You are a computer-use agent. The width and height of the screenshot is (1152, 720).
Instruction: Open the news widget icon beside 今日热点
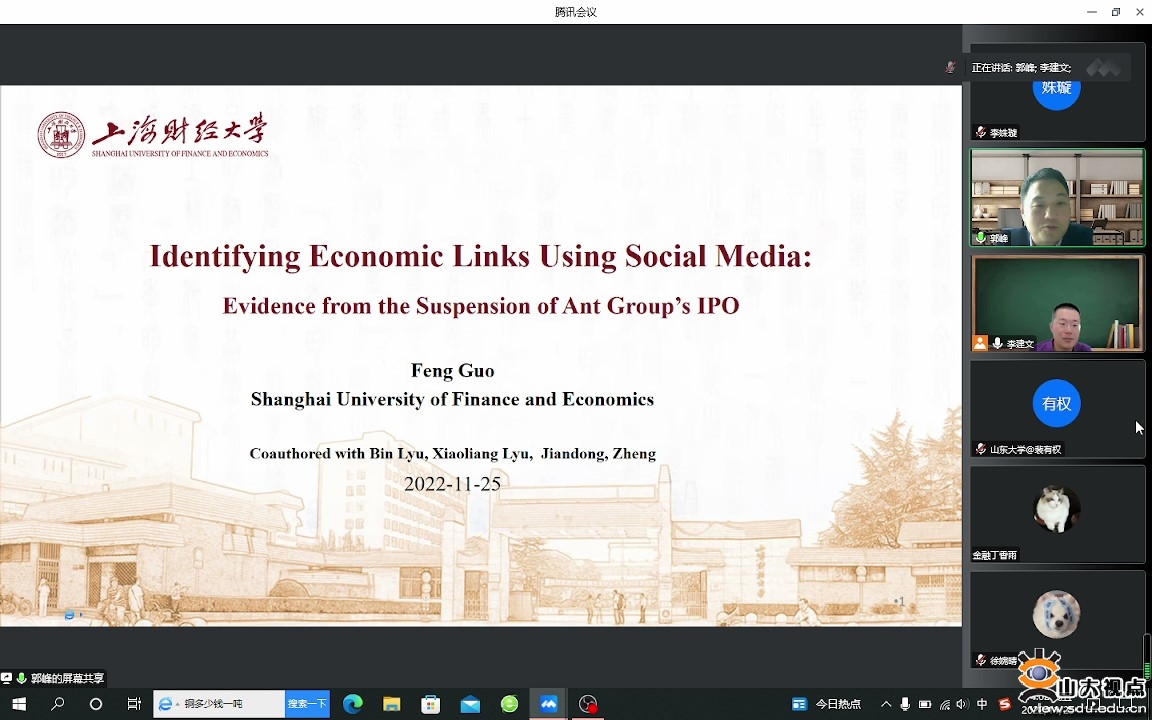(799, 704)
